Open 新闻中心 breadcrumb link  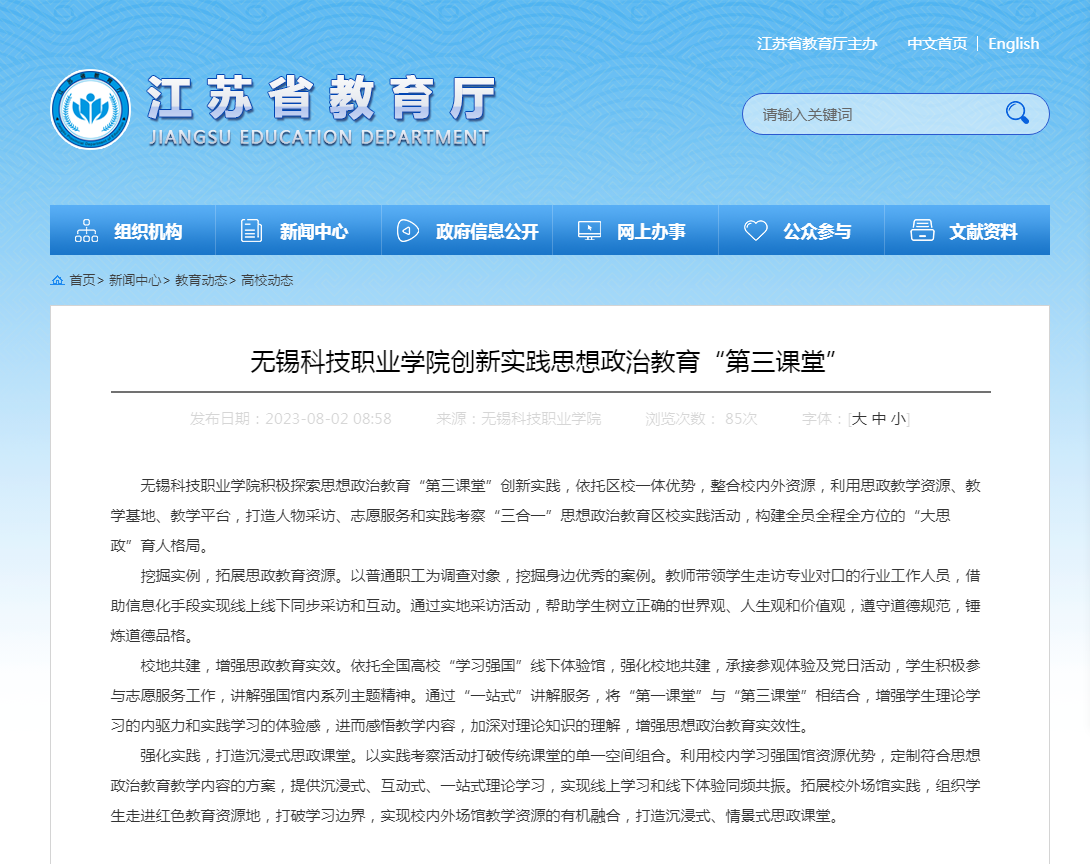pos(135,280)
